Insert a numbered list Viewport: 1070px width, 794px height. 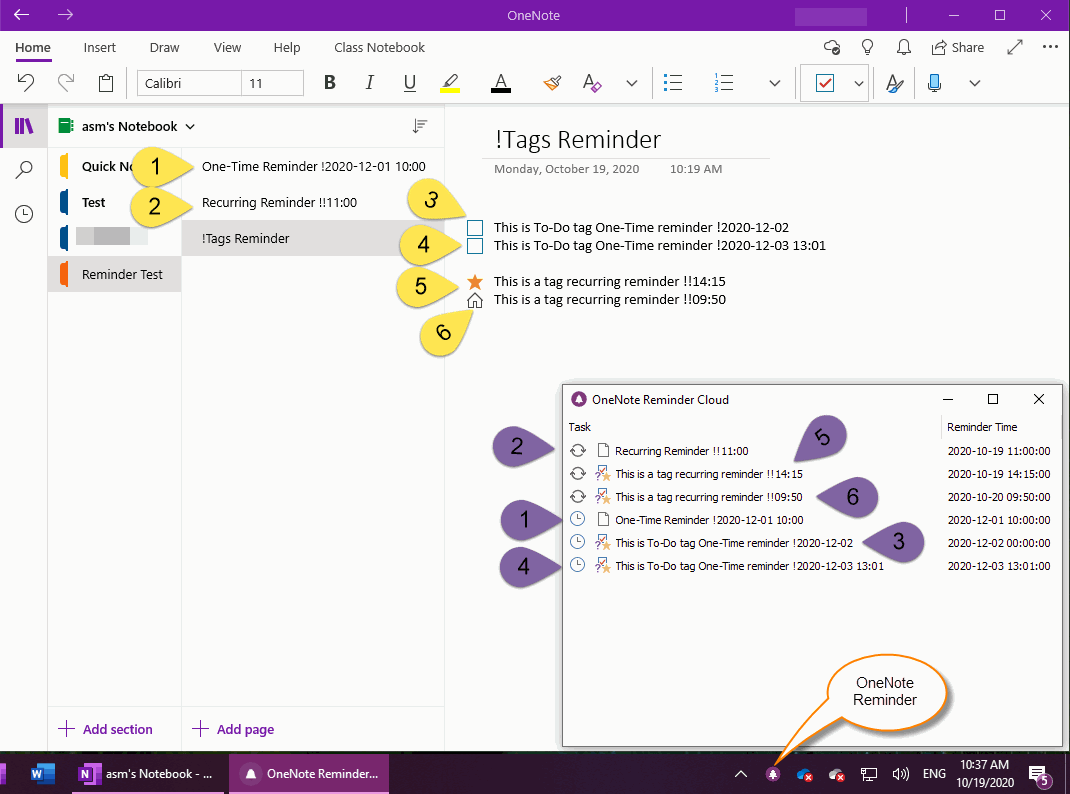tap(723, 83)
